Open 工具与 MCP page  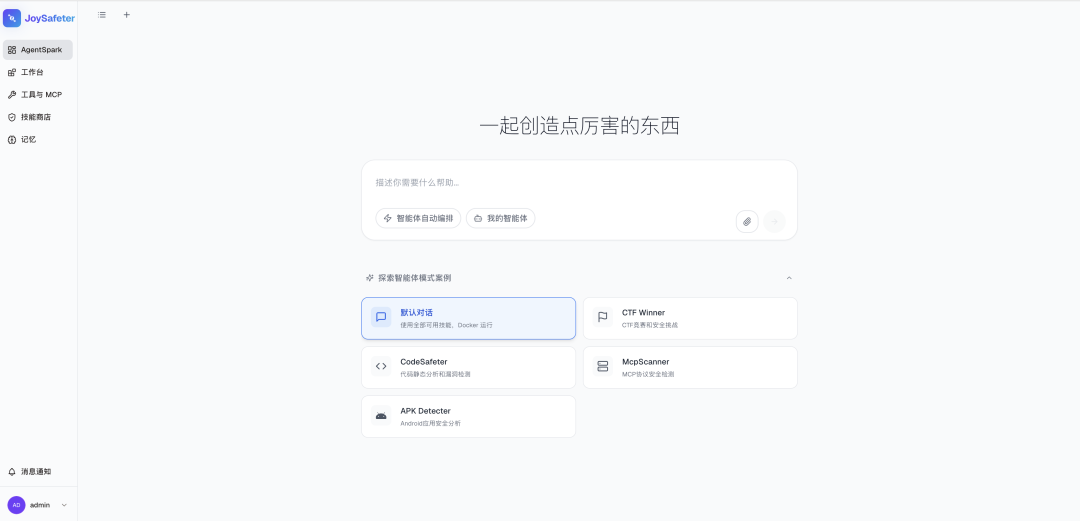38,94
